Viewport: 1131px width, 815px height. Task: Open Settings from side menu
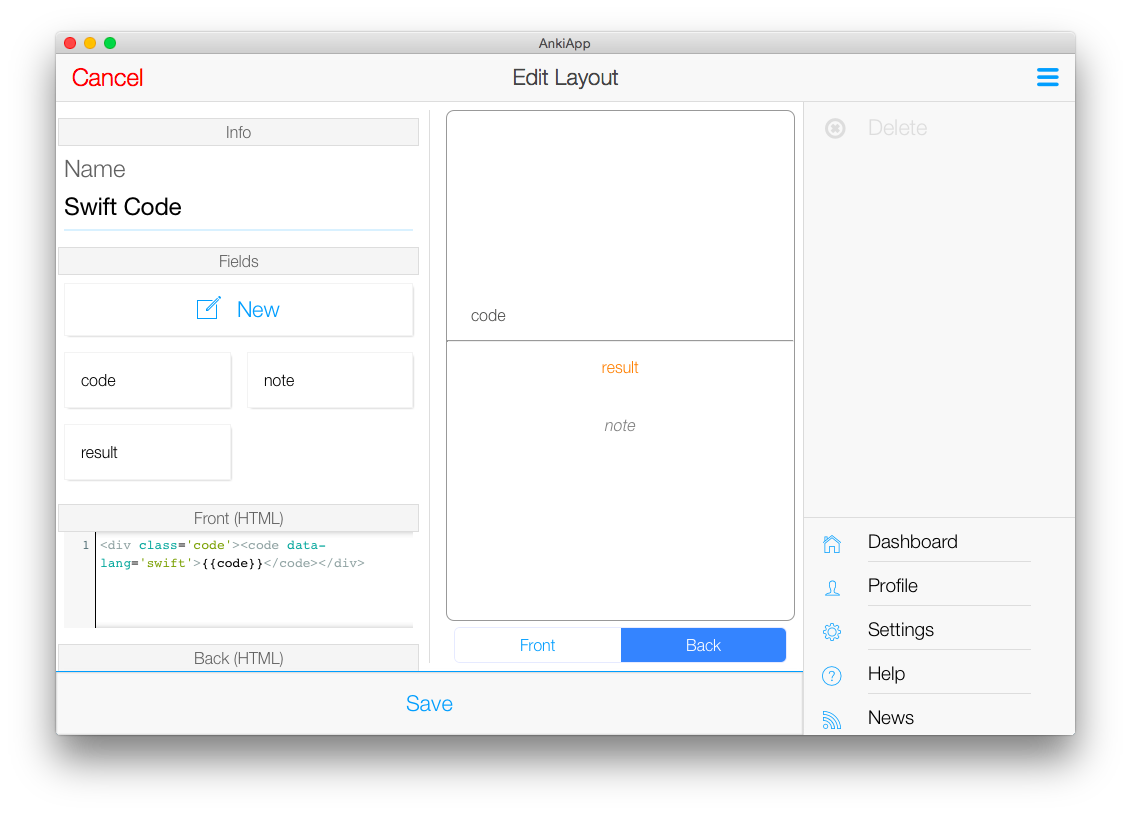pyautogui.click(x=901, y=630)
